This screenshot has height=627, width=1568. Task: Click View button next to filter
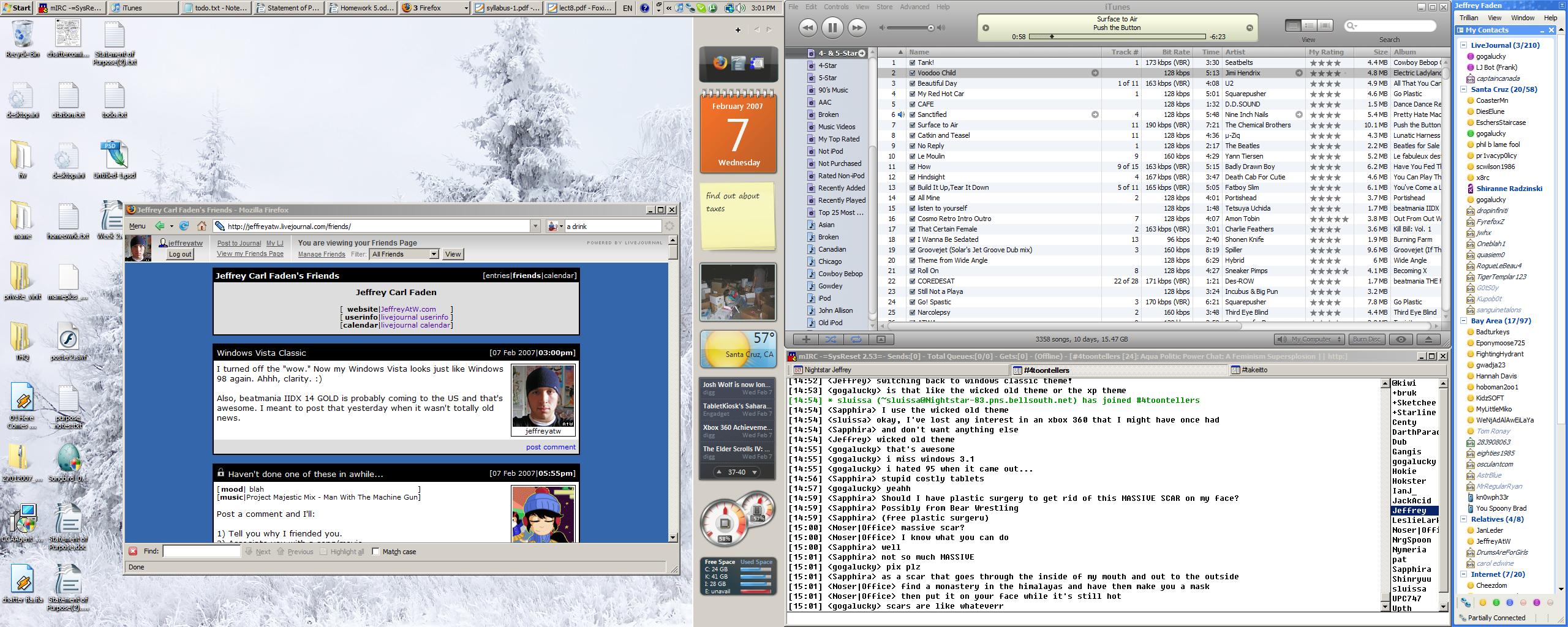coord(453,254)
